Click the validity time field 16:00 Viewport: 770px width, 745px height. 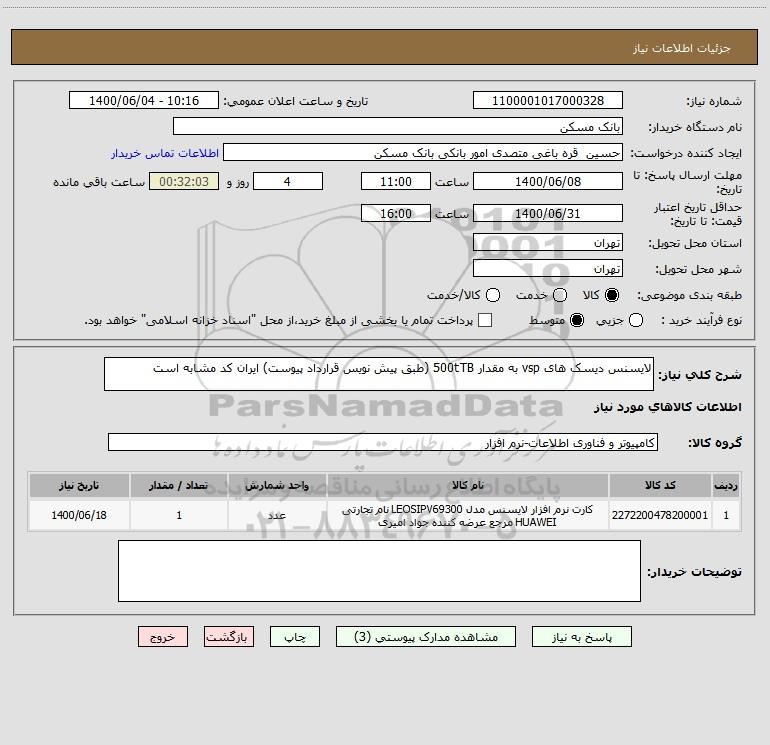pyautogui.click(x=396, y=214)
